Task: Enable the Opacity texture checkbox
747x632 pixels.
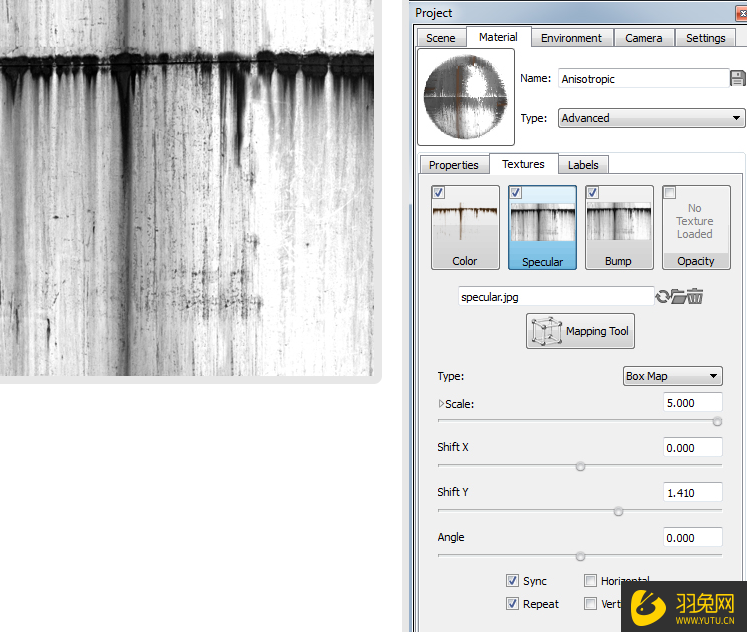Action: [670, 193]
